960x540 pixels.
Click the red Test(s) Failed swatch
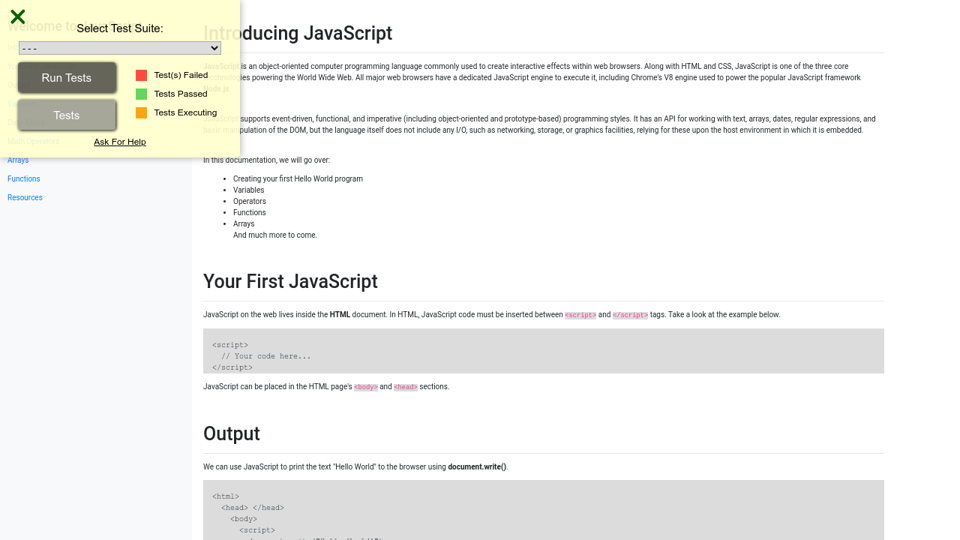coord(141,75)
